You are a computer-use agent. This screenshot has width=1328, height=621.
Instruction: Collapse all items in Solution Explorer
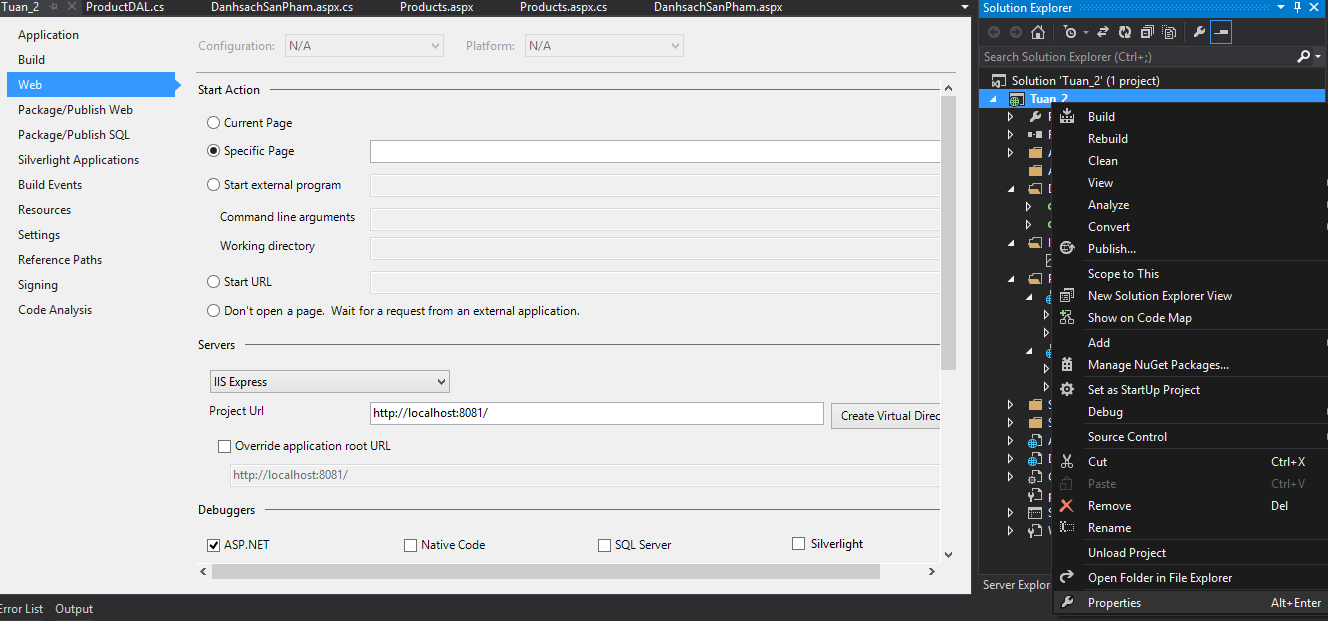(1147, 31)
